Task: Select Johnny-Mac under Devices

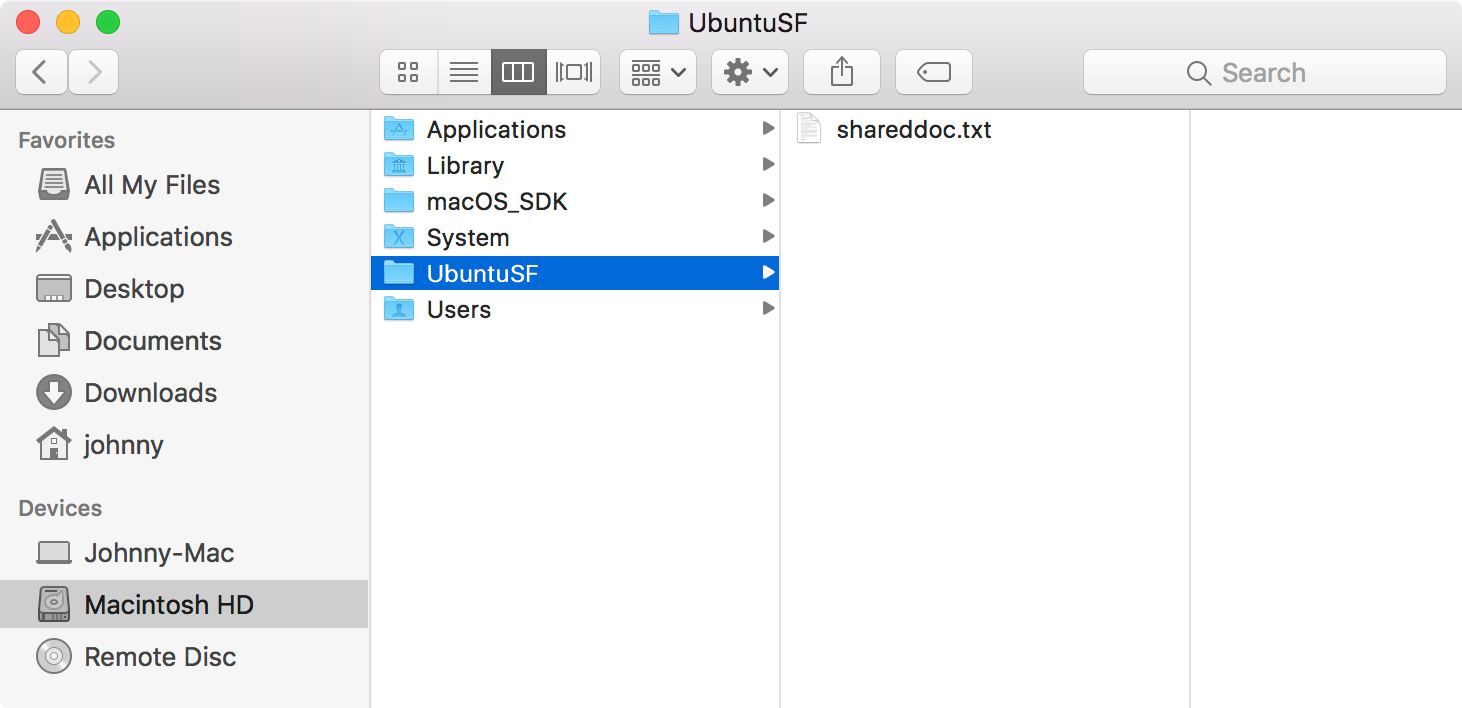Action: pyautogui.click(x=184, y=553)
